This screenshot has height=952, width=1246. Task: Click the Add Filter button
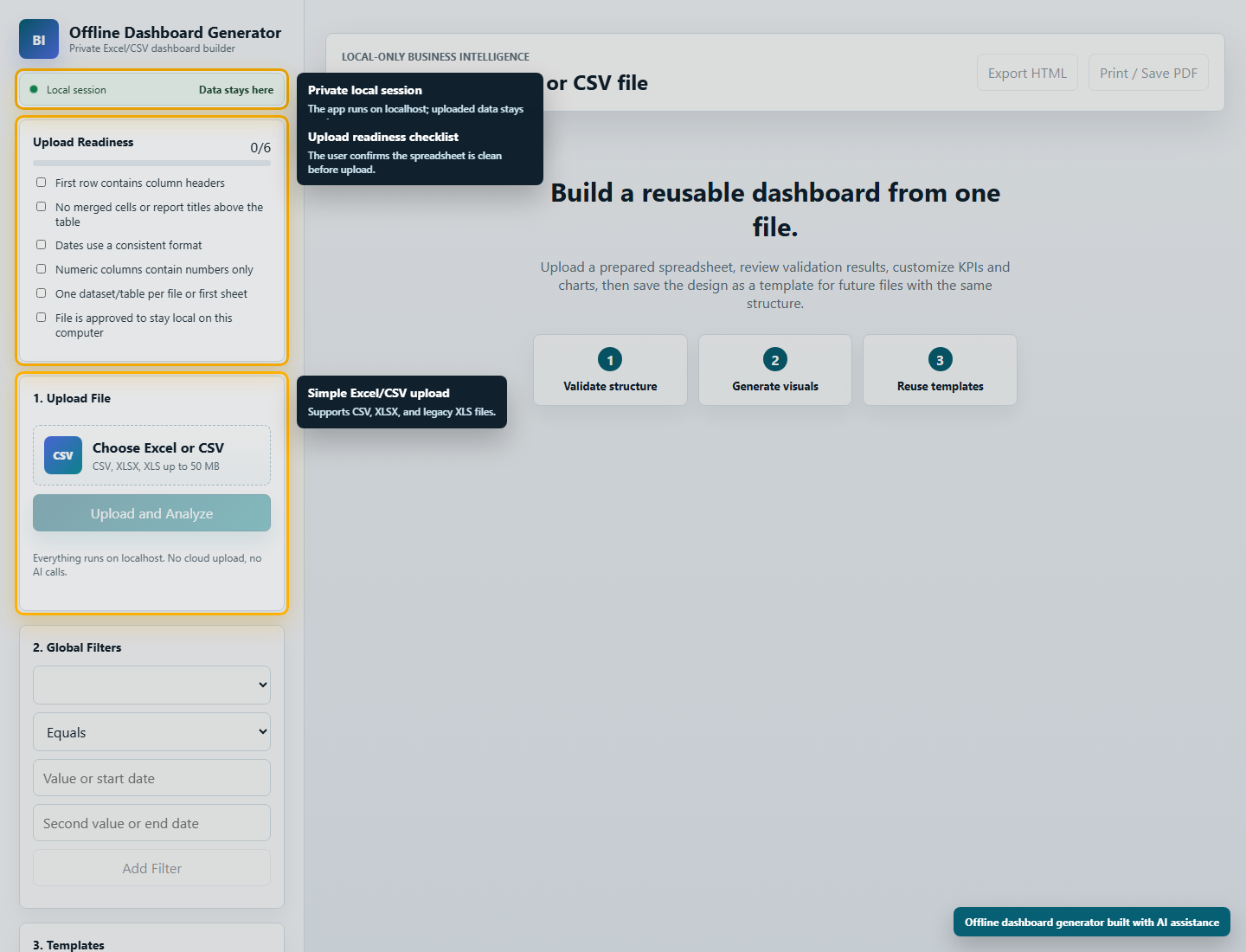(x=151, y=868)
